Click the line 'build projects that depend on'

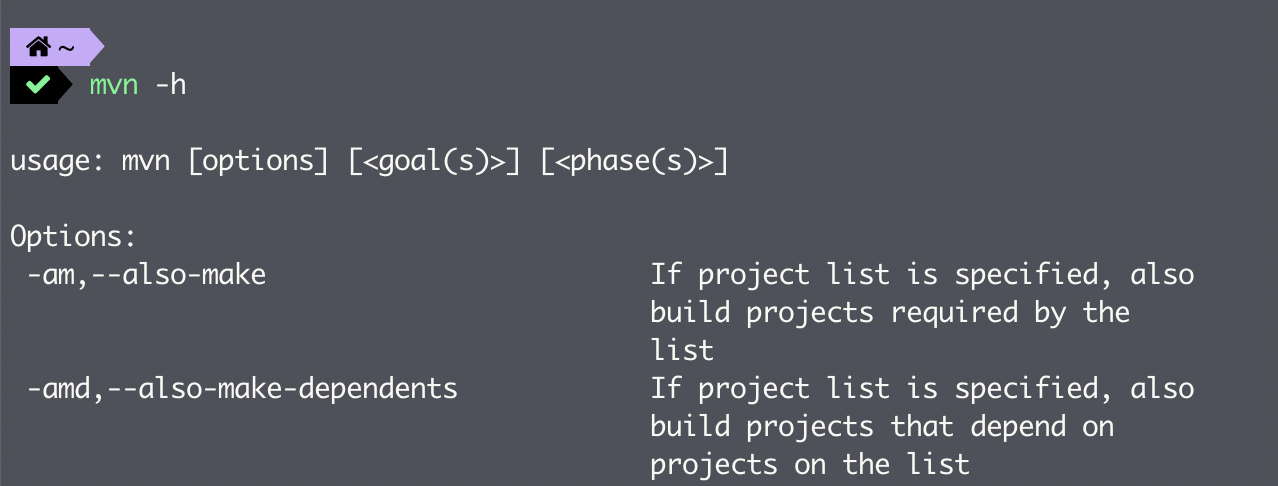coord(882,426)
